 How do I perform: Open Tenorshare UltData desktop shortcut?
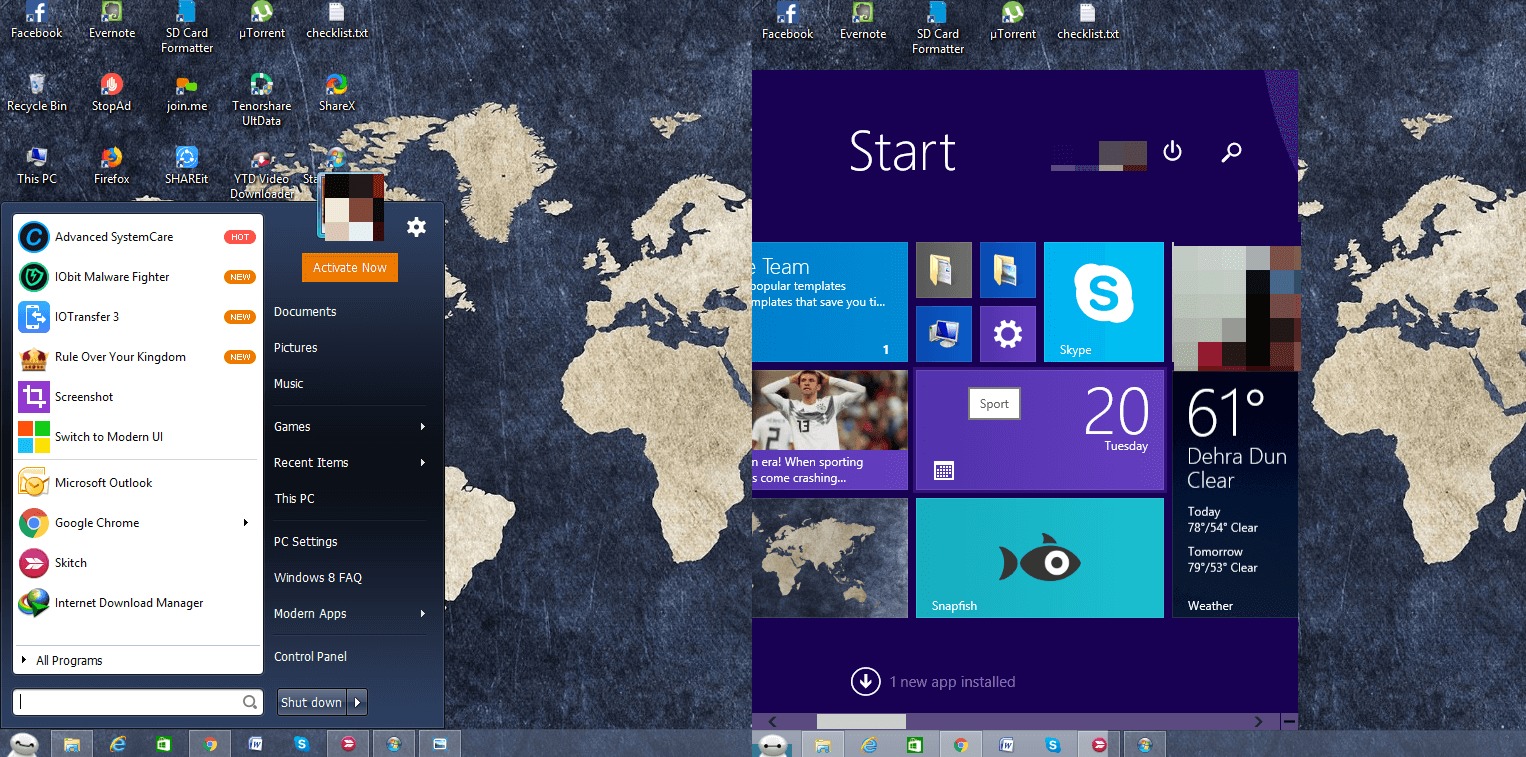[x=261, y=99]
